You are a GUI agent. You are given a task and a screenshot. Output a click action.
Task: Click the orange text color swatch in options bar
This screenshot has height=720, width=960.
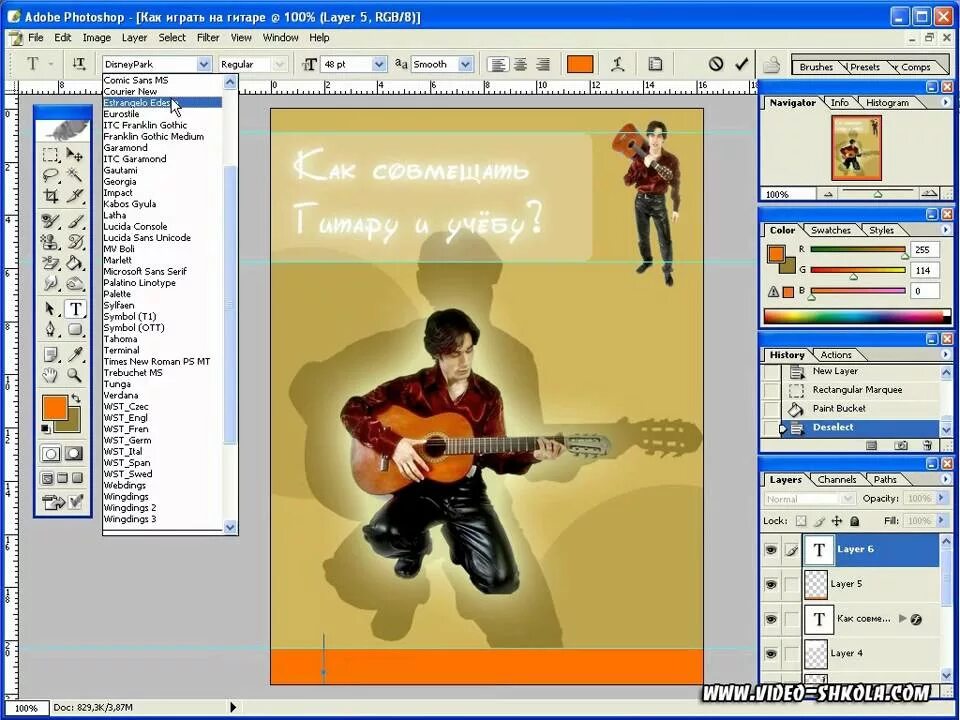pyautogui.click(x=580, y=64)
